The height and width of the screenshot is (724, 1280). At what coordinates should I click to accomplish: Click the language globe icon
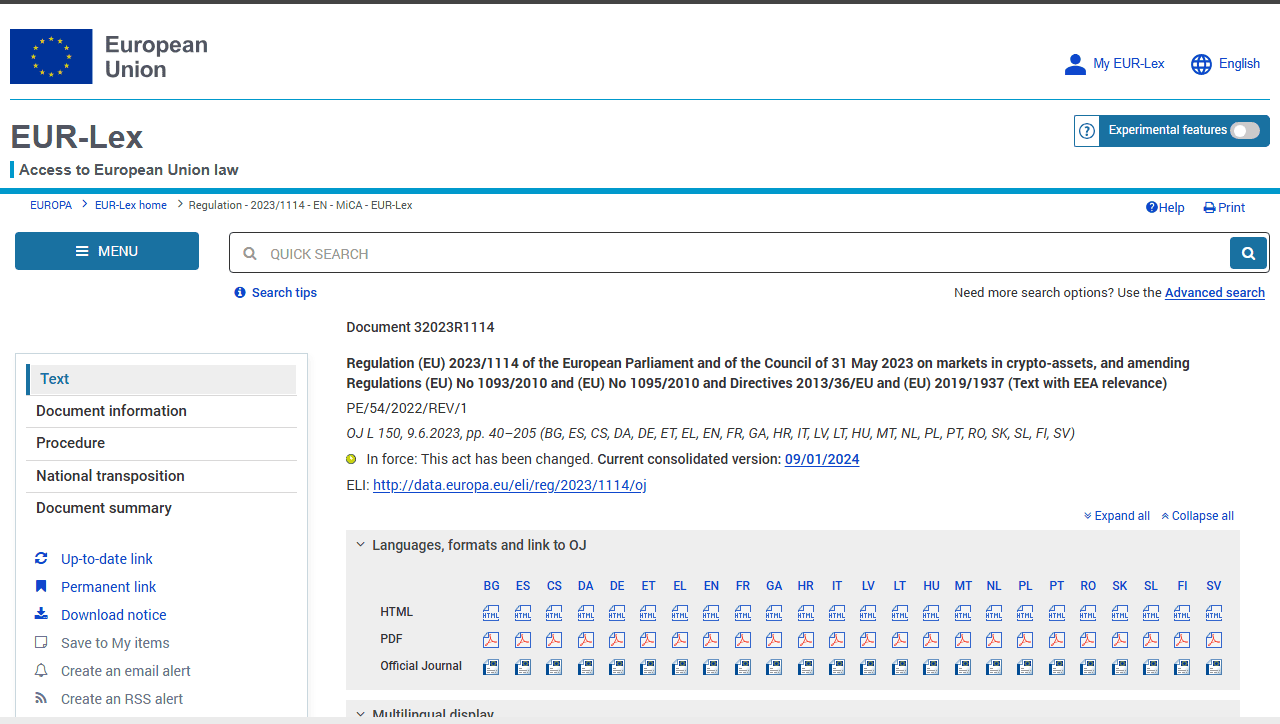coord(1201,64)
